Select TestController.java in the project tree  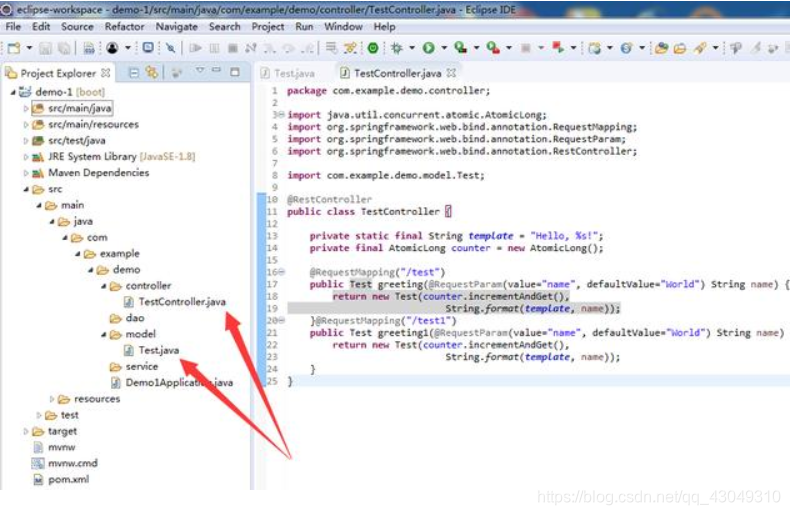pos(175,302)
